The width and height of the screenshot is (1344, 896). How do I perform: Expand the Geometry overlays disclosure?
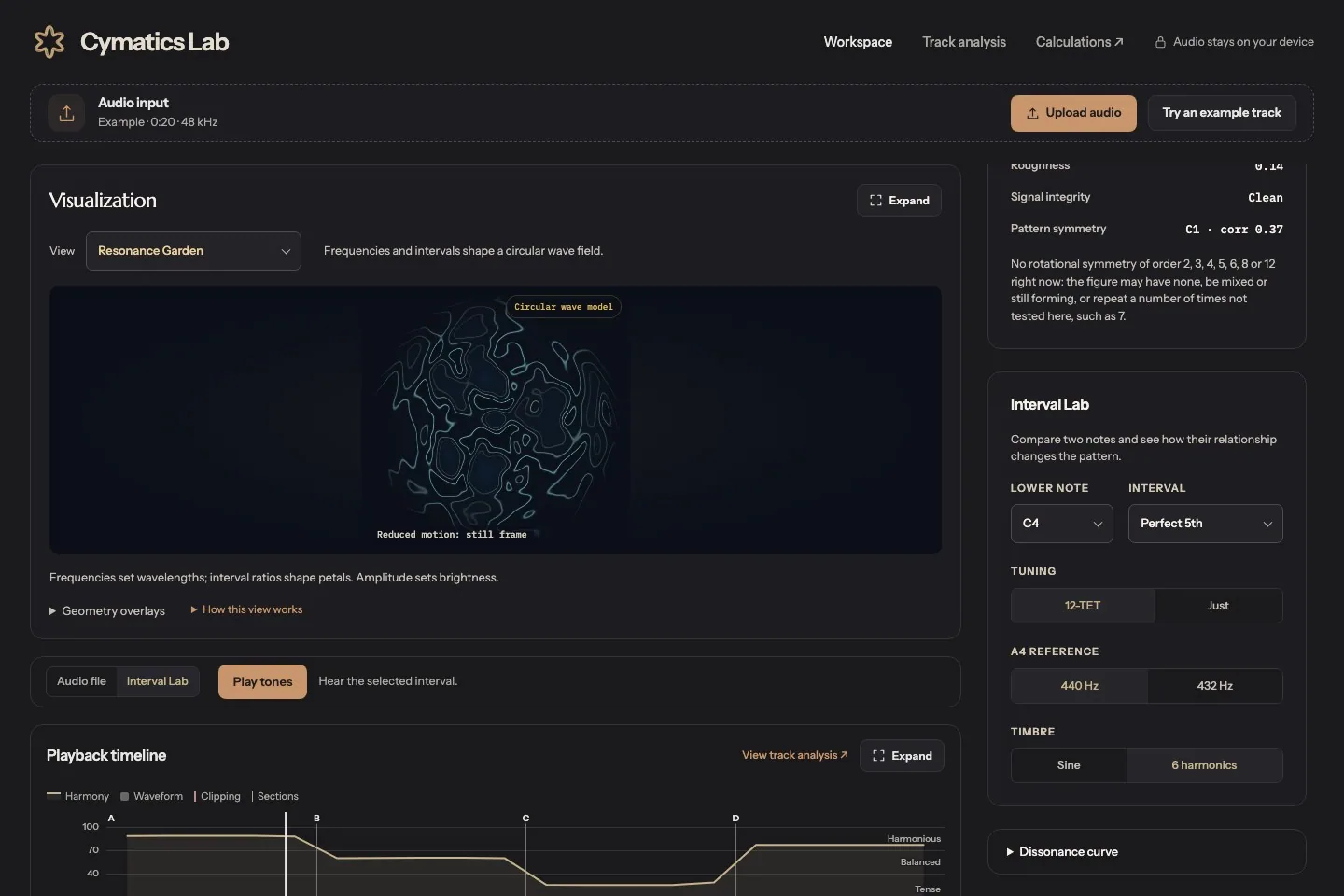(107, 611)
